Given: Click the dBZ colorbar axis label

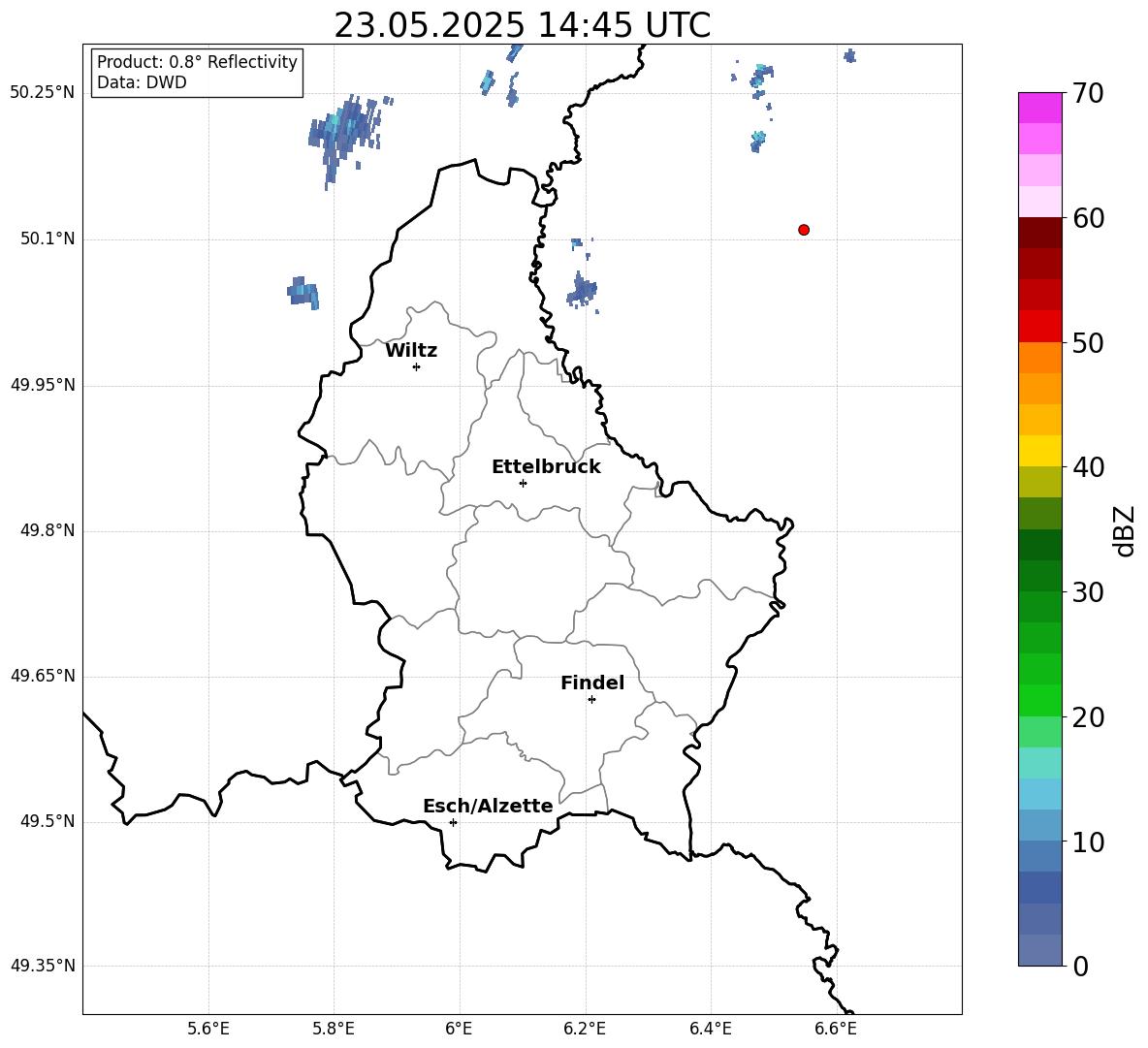Looking at the screenshot, I should coord(1125,530).
